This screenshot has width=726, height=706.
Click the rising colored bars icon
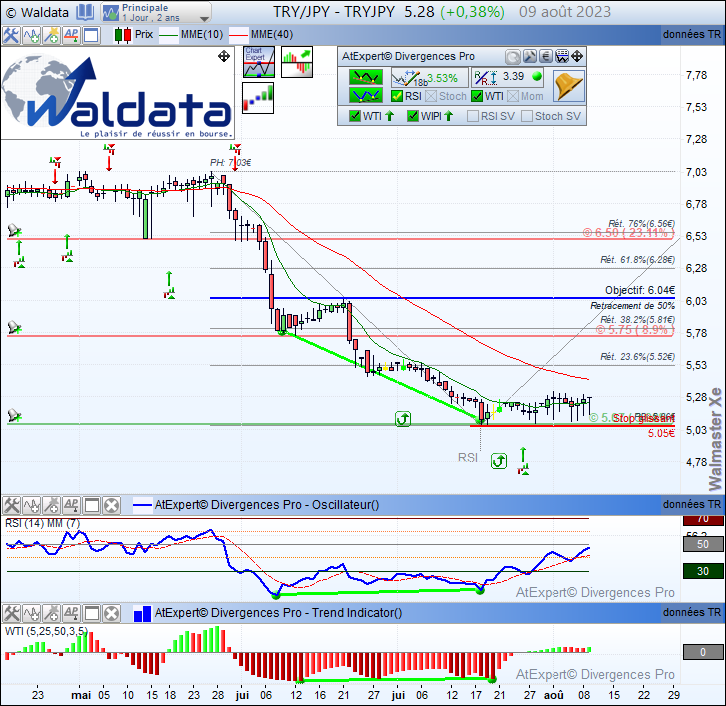[x=258, y=98]
